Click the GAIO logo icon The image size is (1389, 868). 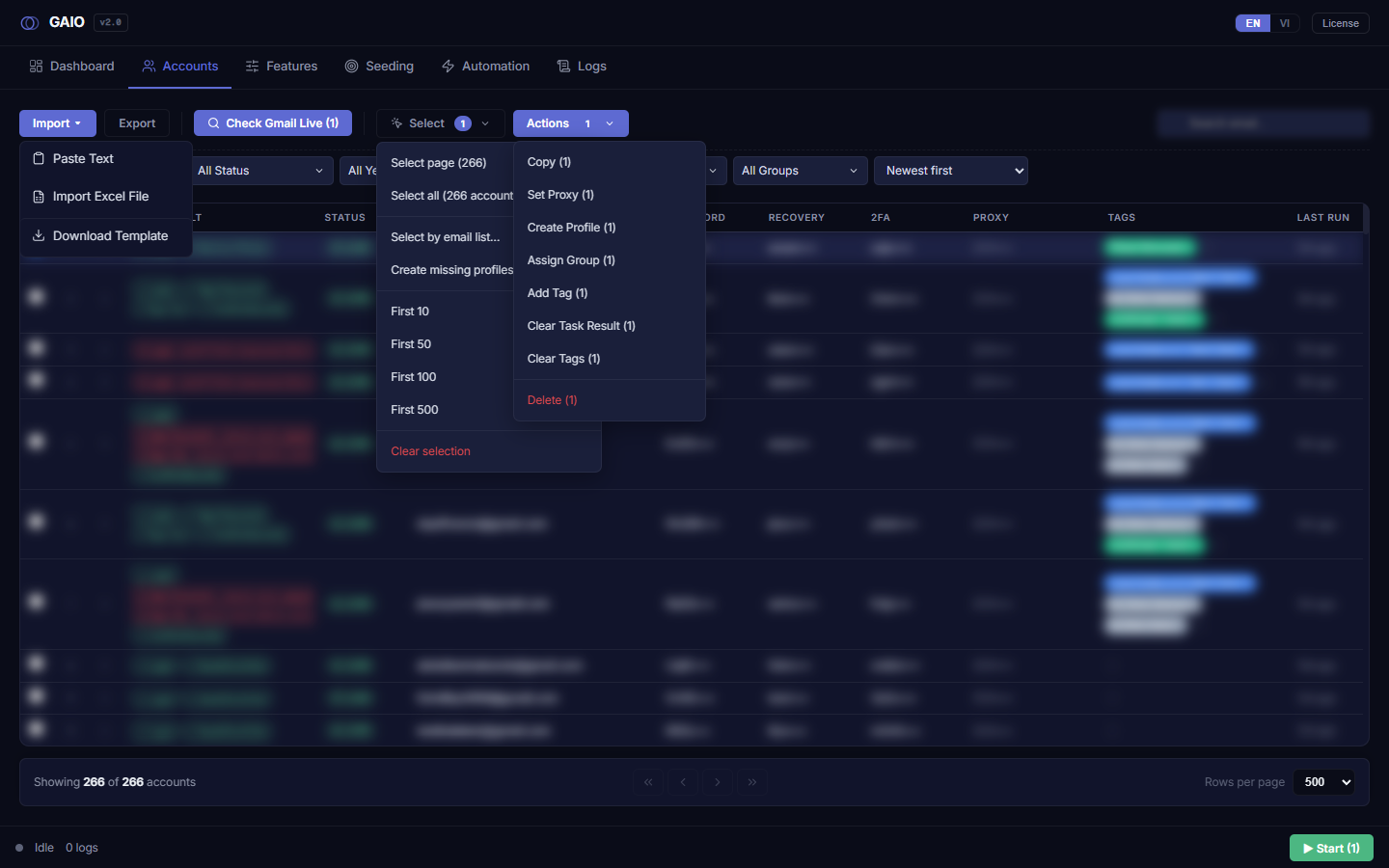30,23
